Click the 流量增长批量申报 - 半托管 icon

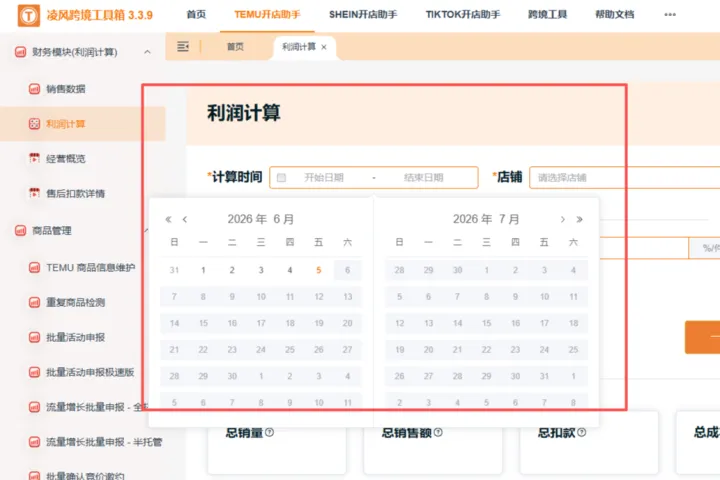(34, 442)
